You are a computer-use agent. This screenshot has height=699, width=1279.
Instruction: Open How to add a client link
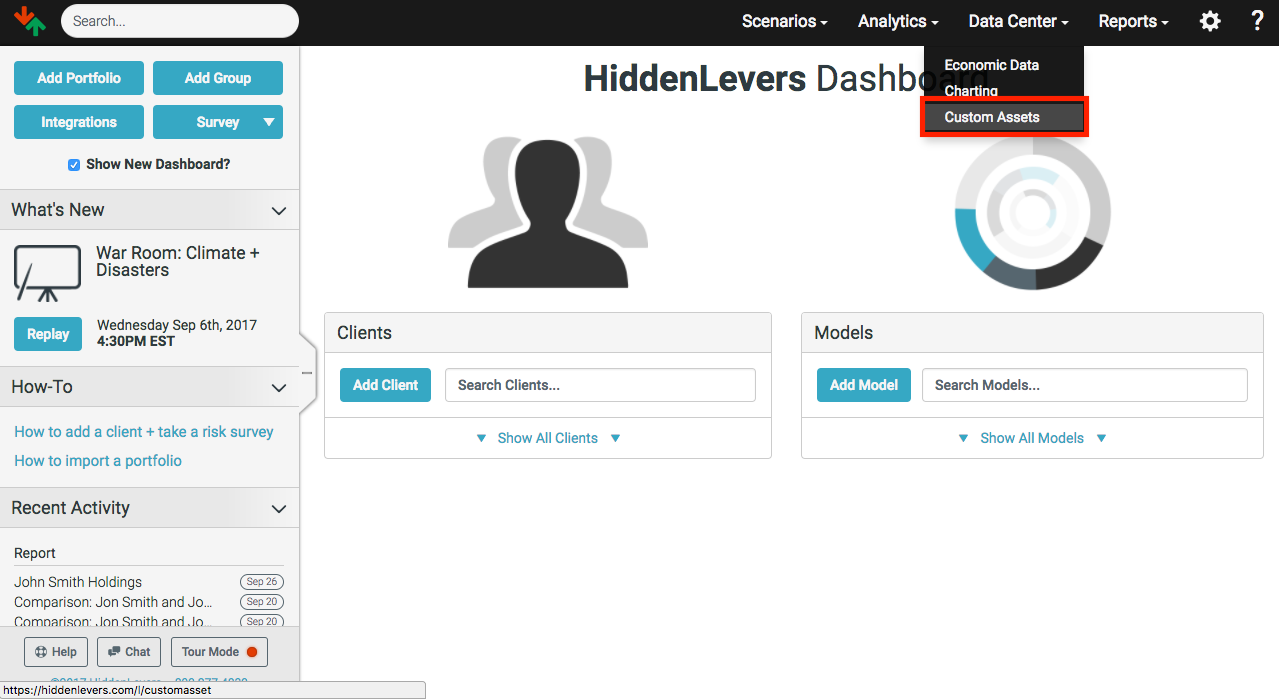click(144, 432)
